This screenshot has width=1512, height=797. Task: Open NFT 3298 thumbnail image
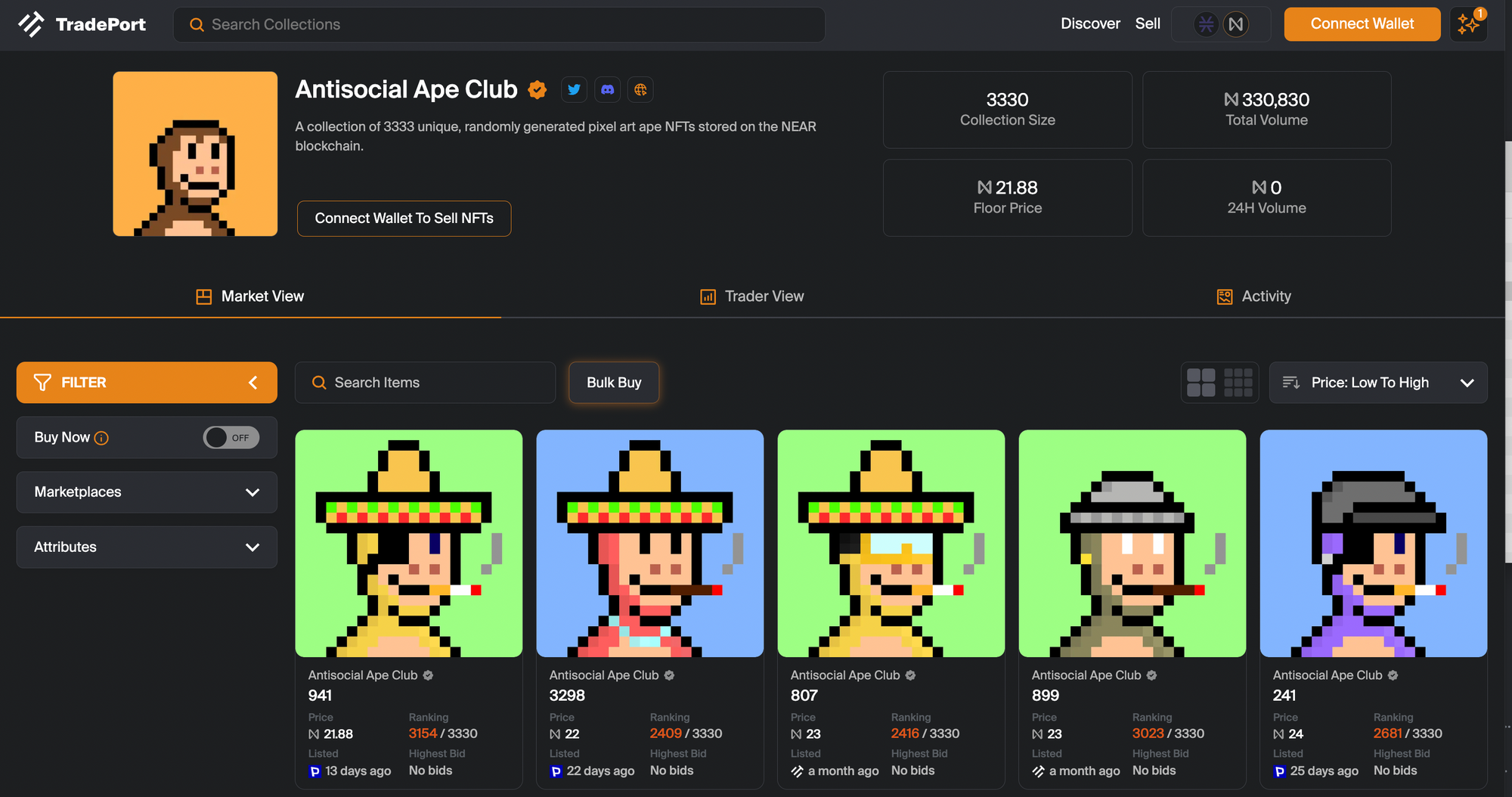pyautogui.click(x=650, y=544)
